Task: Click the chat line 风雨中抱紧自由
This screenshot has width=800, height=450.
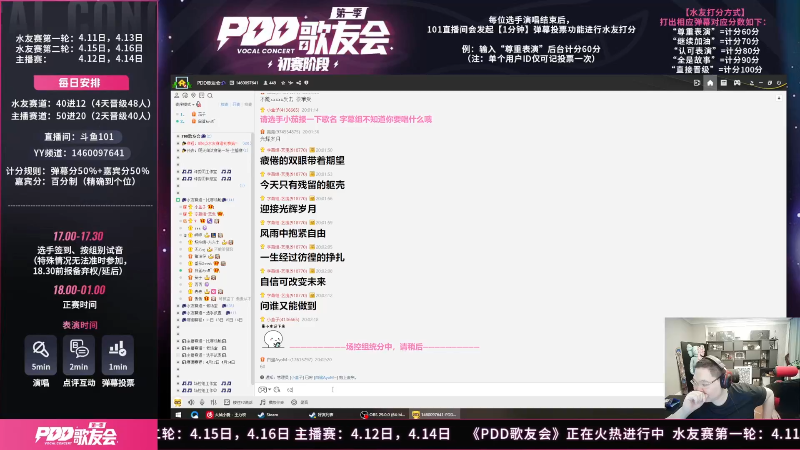Action: [292, 233]
